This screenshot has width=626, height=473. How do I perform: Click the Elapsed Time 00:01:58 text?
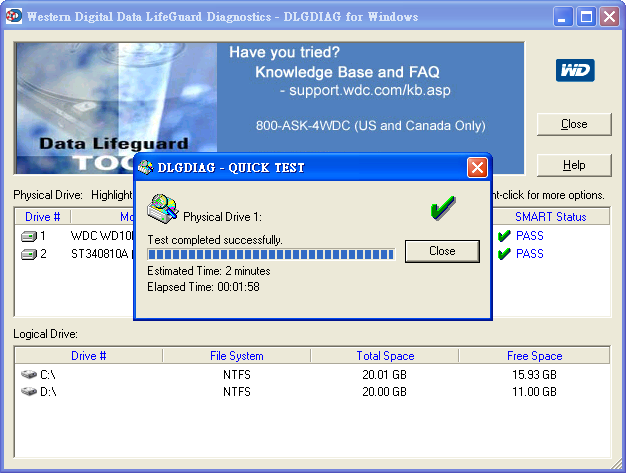click(203, 287)
